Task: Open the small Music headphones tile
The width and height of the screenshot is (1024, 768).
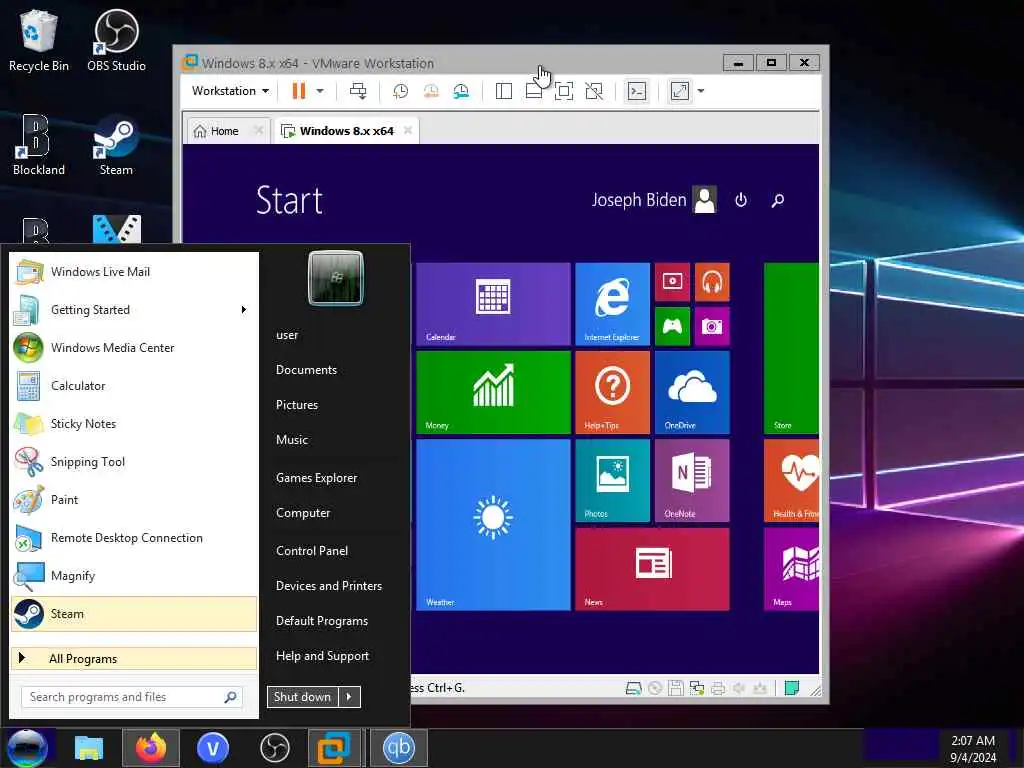Action: point(712,281)
